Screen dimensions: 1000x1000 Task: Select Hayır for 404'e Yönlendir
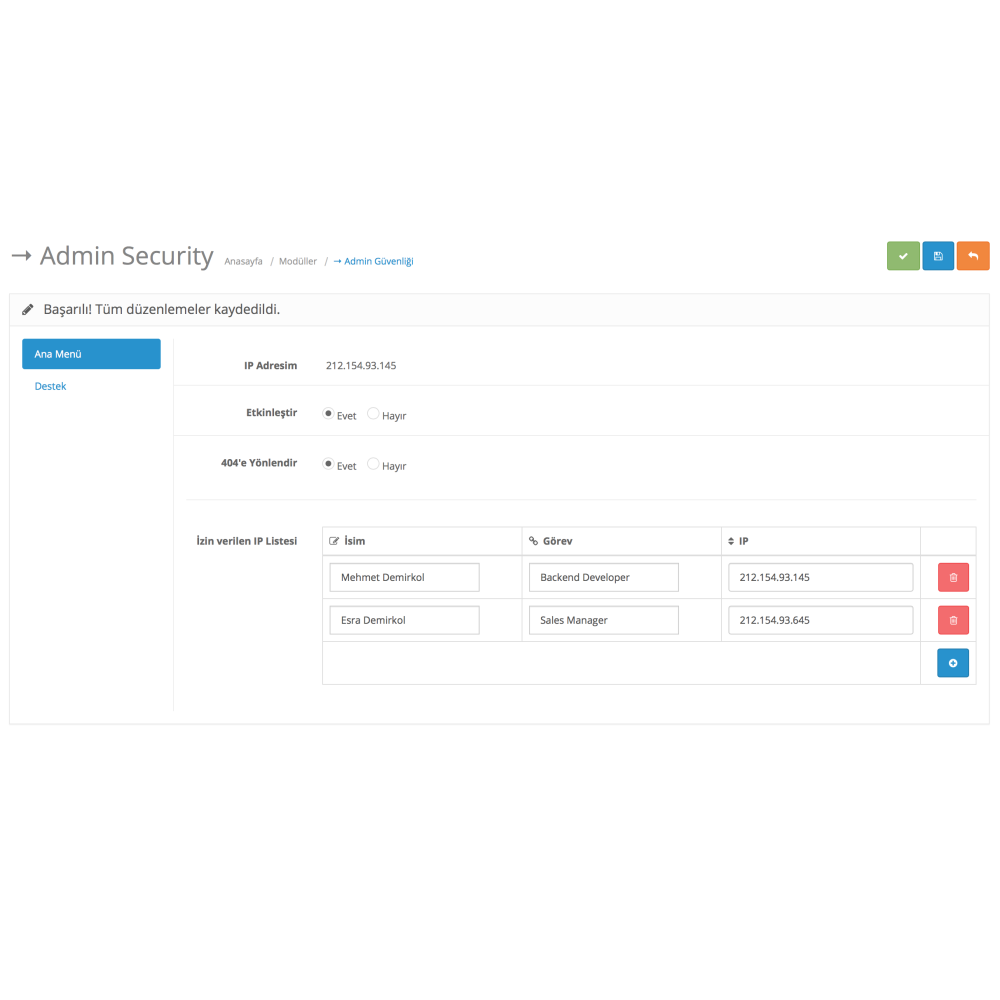(371, 464)
